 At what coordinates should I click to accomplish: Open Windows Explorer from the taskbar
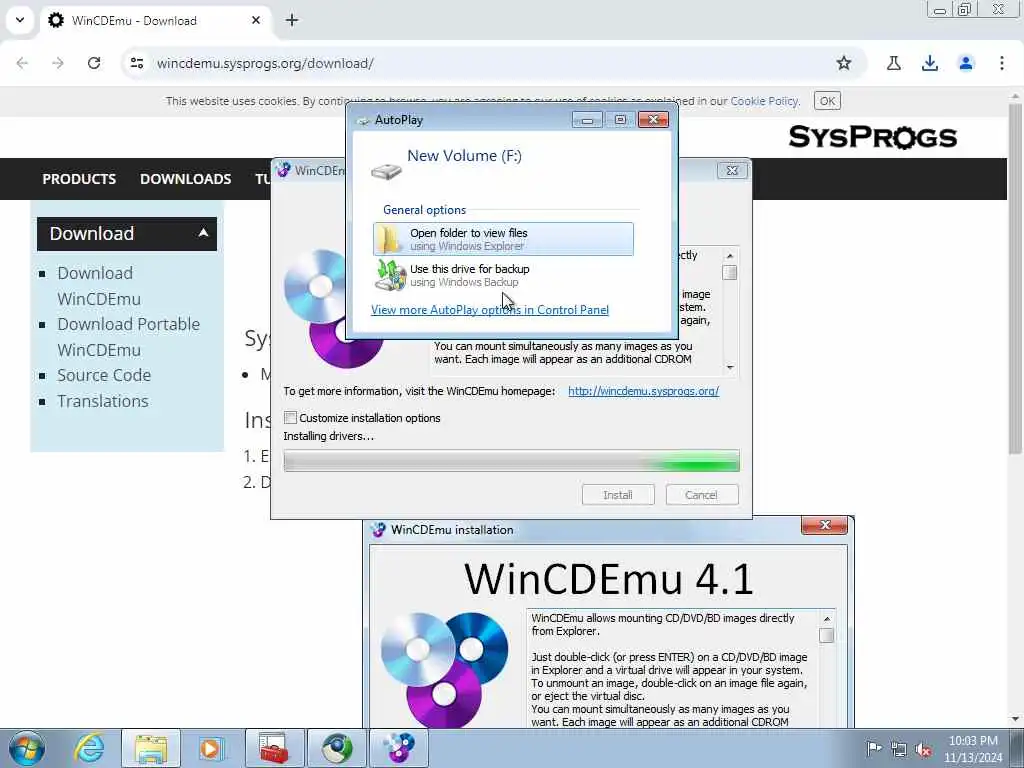(x=151, y=748)
